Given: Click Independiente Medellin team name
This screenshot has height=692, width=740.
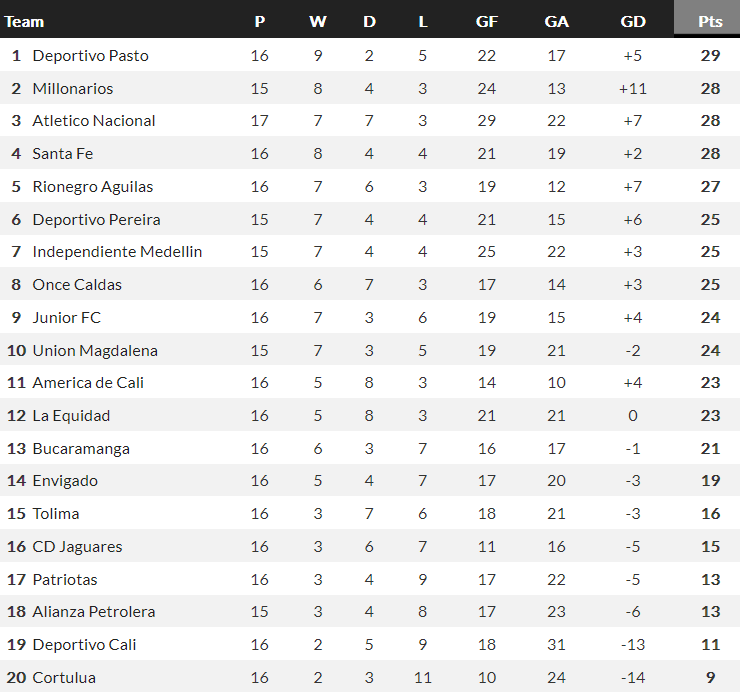Looking at the screenshot, I should click(x=117, y=252).
